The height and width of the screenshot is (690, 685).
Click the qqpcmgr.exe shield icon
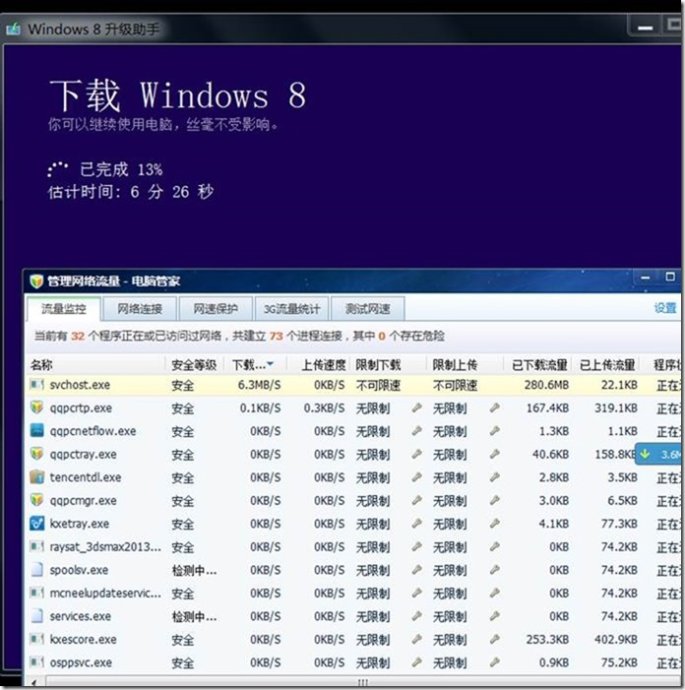37,500
